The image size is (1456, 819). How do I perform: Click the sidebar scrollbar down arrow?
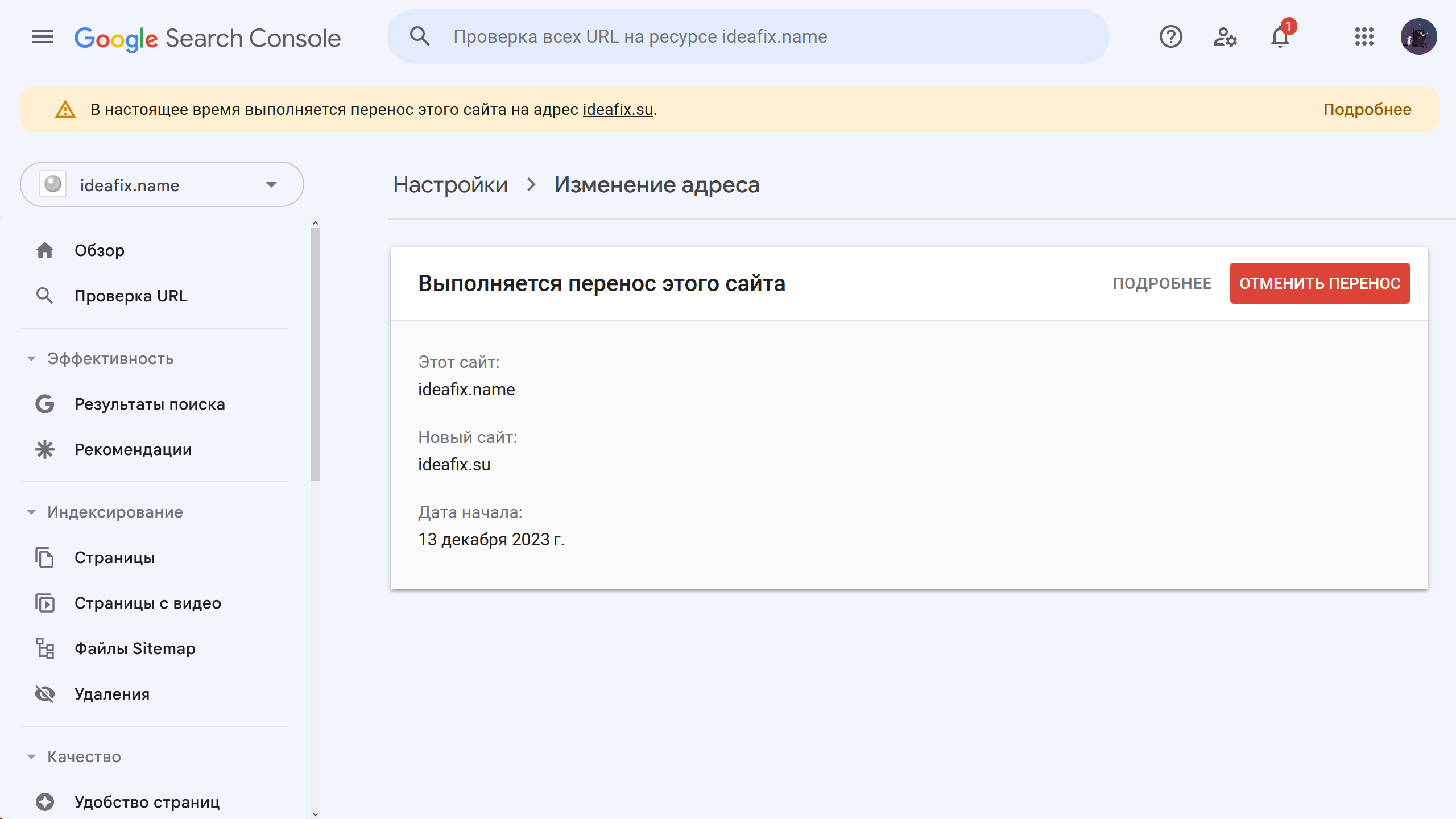[x=315, y=814]
